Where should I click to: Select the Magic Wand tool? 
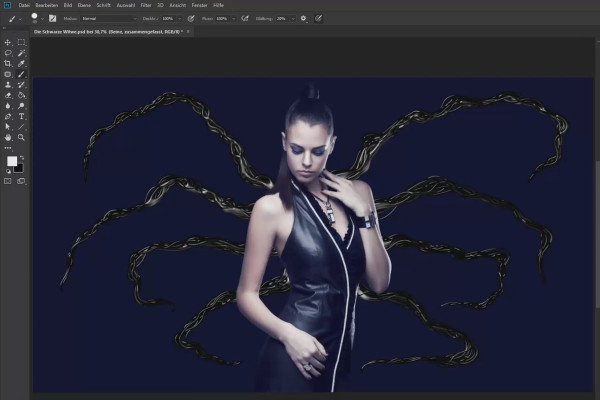[x=21, y=53]
